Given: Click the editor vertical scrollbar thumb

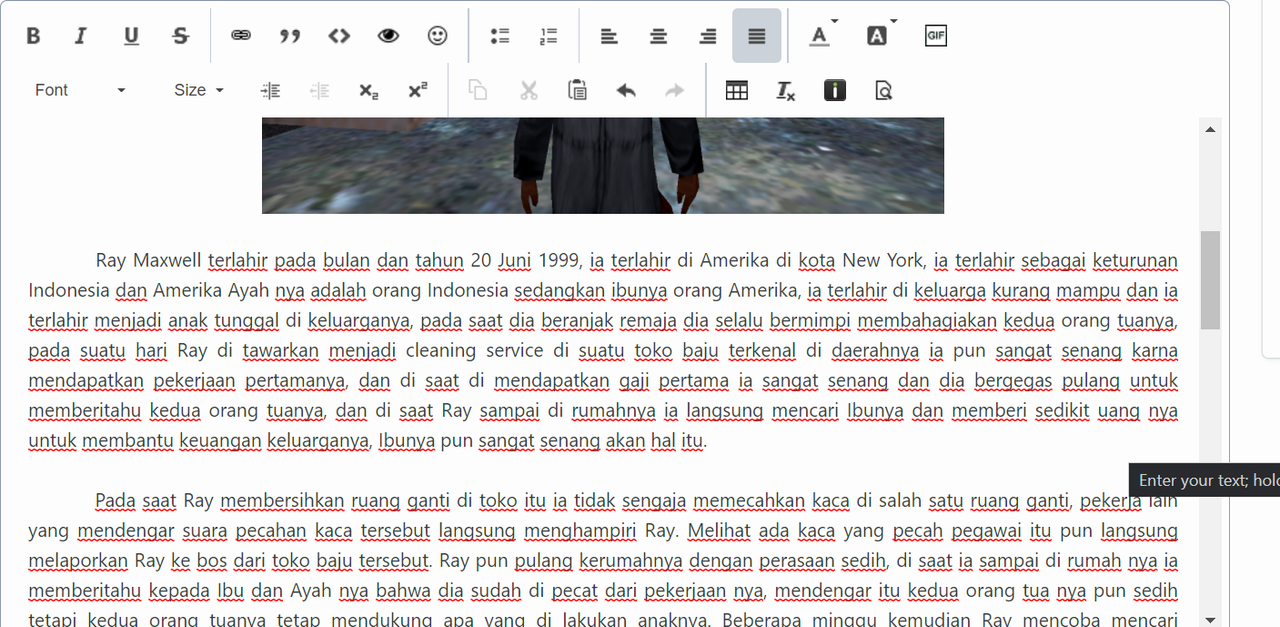Looking at the screenshot, I should (1210, 280).
